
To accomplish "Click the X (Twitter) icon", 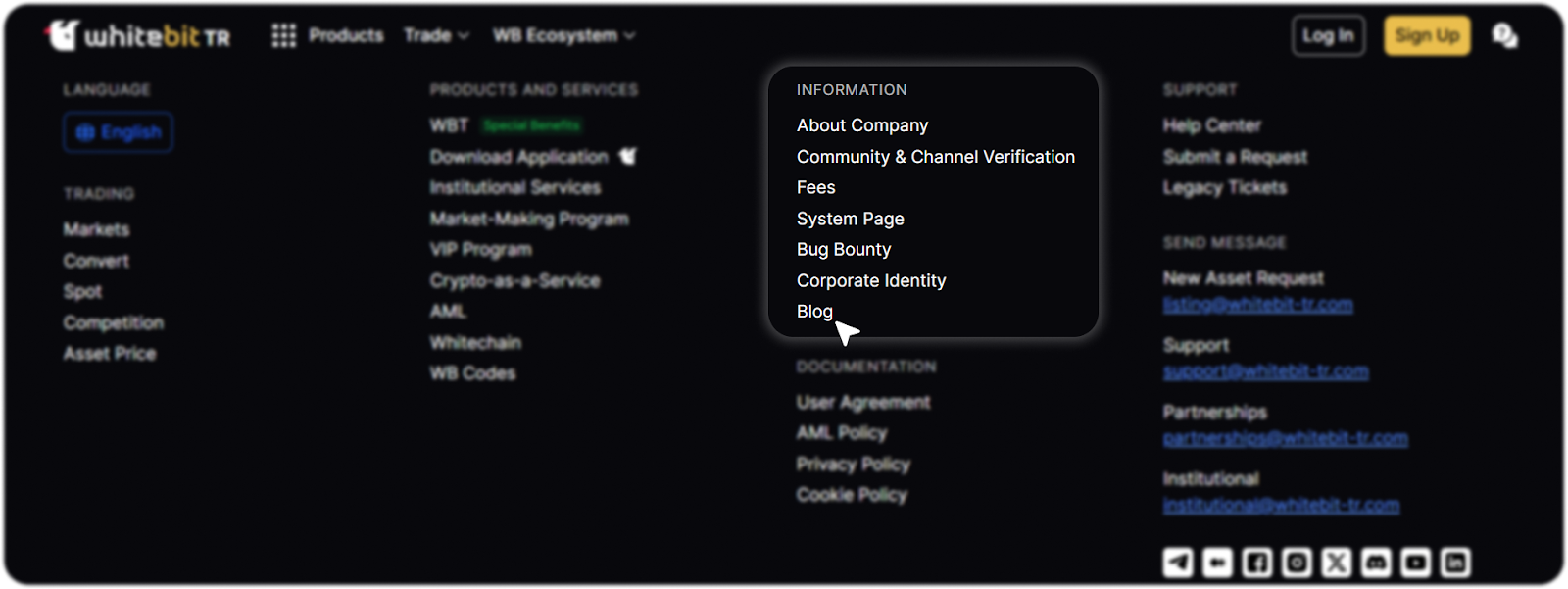I will click(x=1337, y=563).
